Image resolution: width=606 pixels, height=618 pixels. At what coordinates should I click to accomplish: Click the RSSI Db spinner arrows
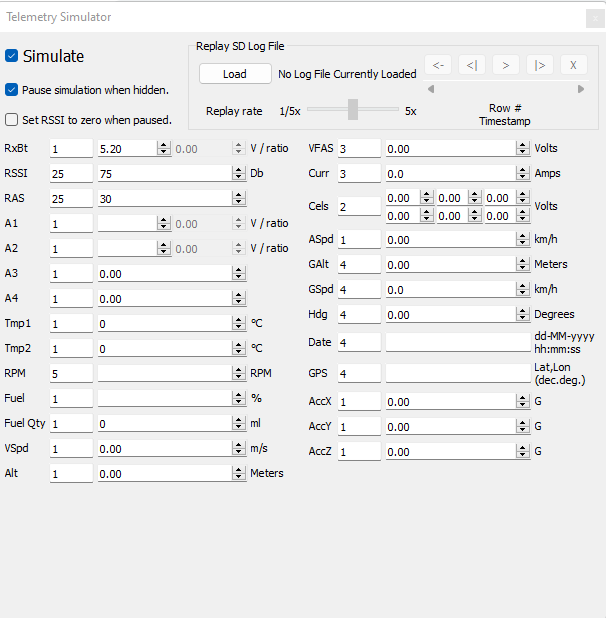[238, 173]
